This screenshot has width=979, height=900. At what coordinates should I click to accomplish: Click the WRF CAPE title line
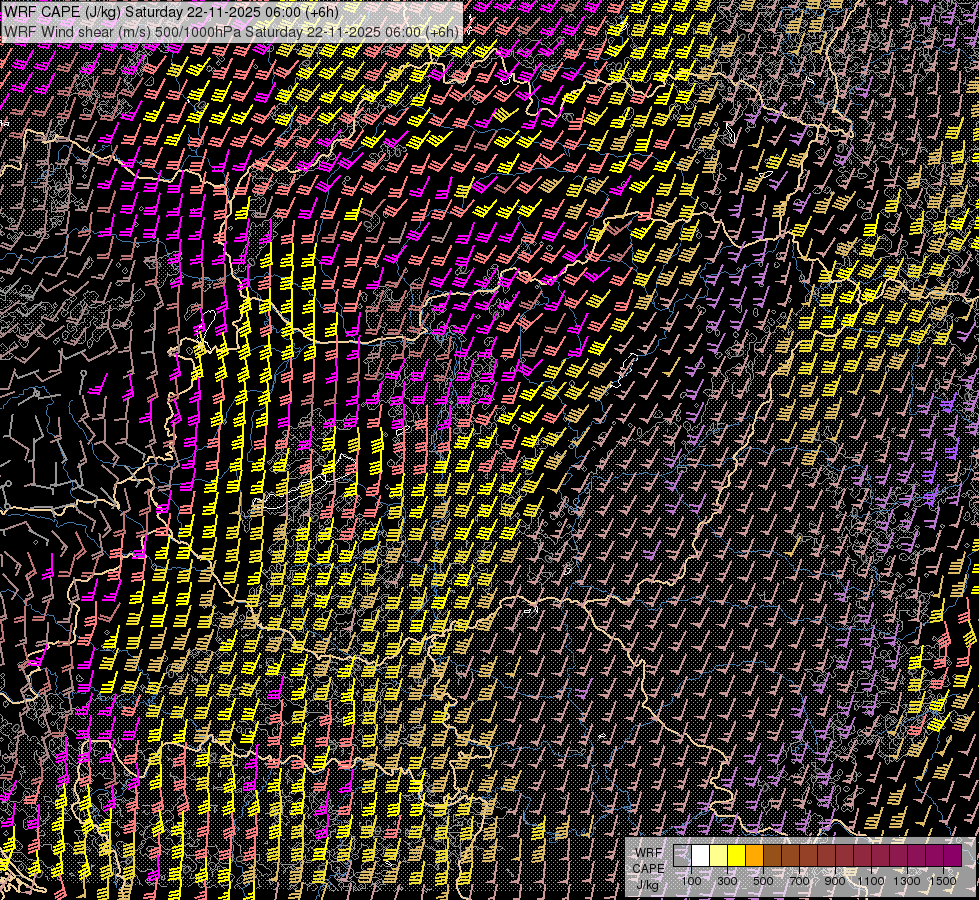pyautogui.click(x=171, y=12)
